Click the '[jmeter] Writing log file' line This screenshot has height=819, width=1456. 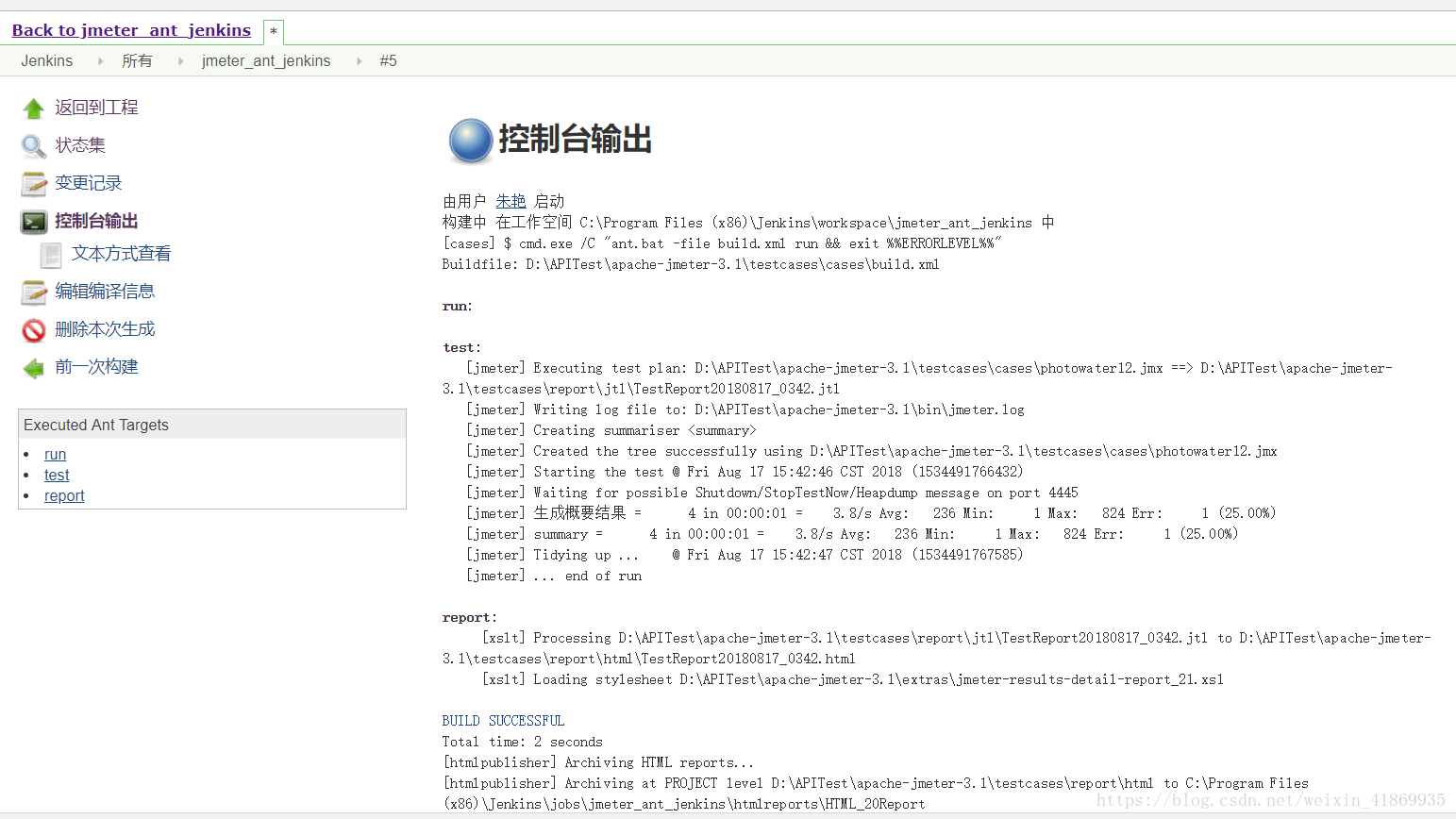coord(745,409)
